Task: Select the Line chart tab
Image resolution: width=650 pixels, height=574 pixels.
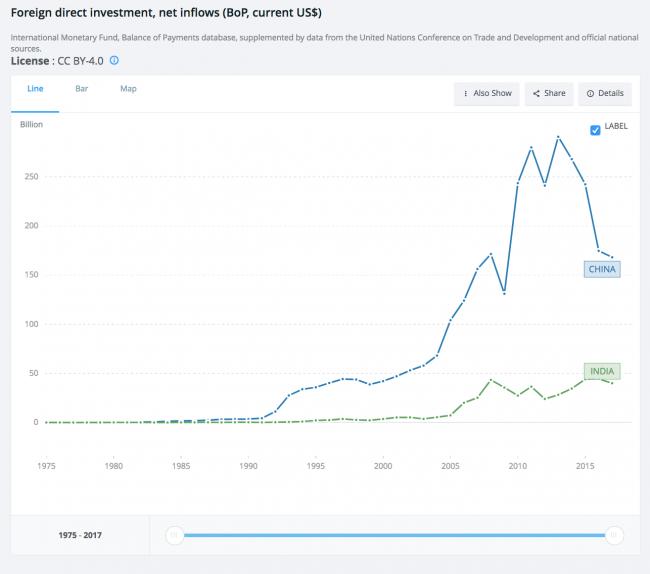Action: (35, 89)
